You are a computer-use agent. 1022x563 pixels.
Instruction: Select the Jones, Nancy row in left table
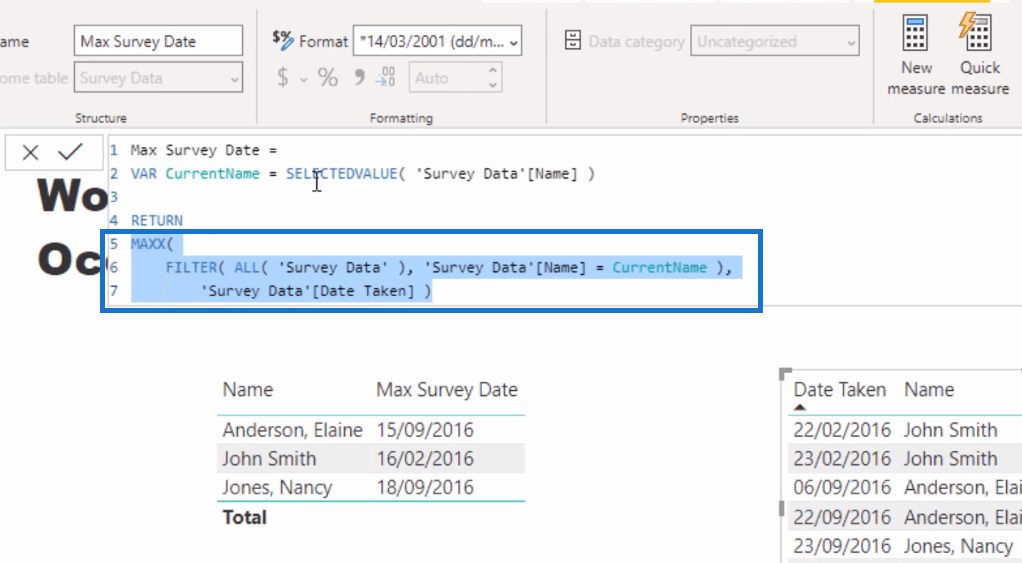coord(371,487)
